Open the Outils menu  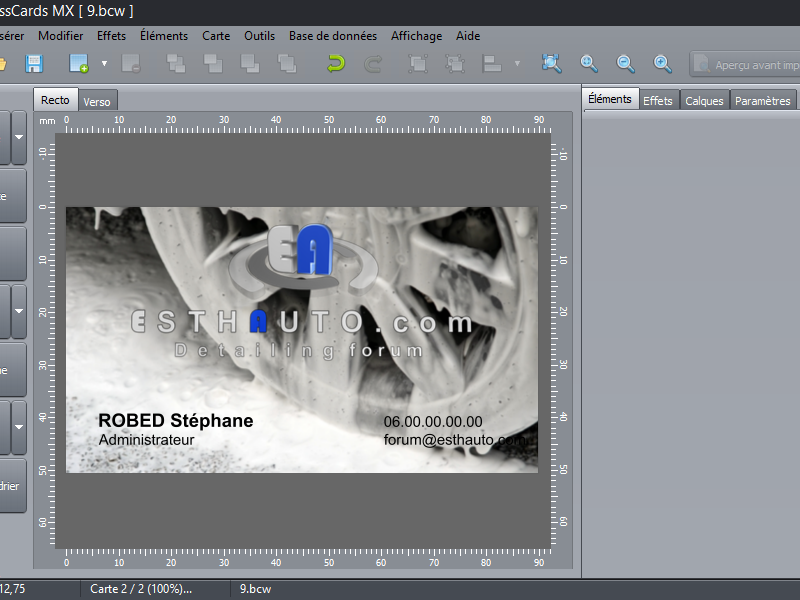[259, 36]
